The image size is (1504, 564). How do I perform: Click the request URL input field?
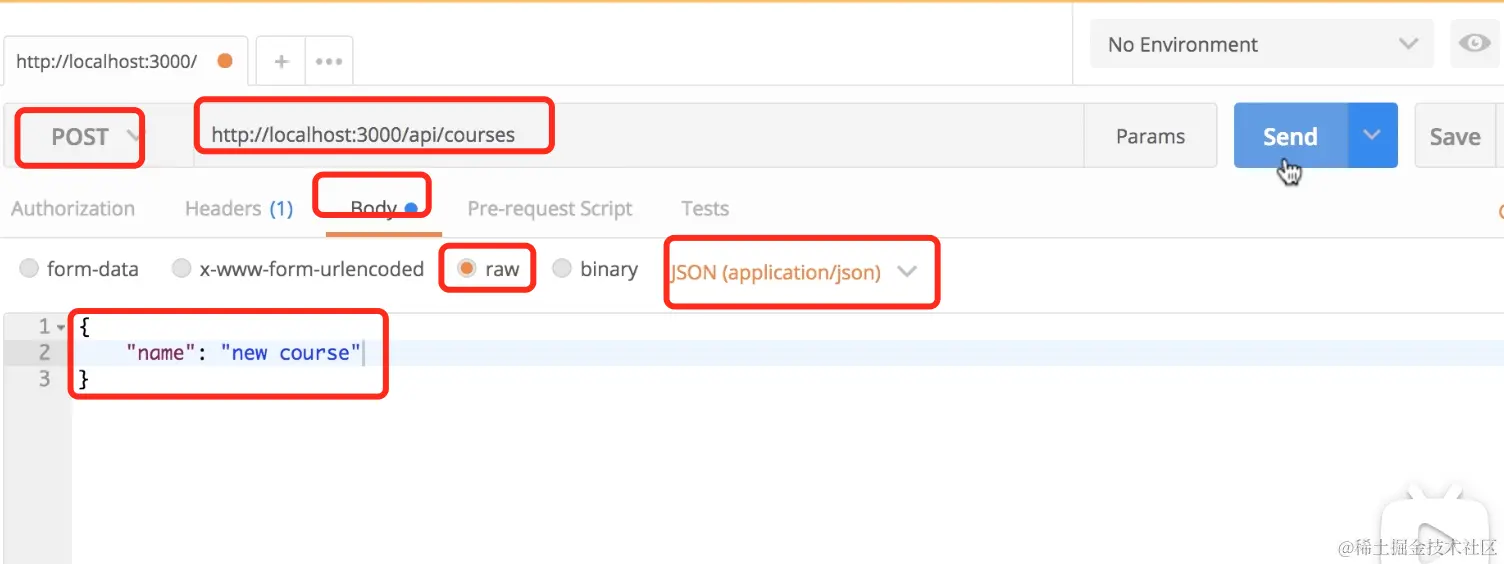(640, 135)
